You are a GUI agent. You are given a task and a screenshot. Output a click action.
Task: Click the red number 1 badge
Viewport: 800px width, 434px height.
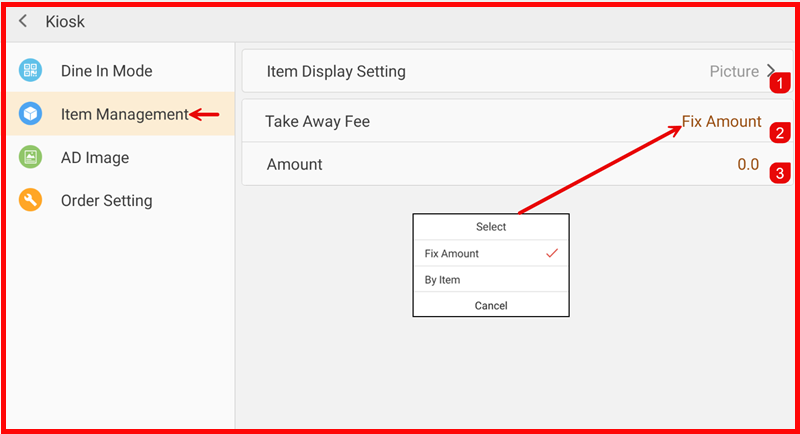pyautogui.click(x=781, y=87)
